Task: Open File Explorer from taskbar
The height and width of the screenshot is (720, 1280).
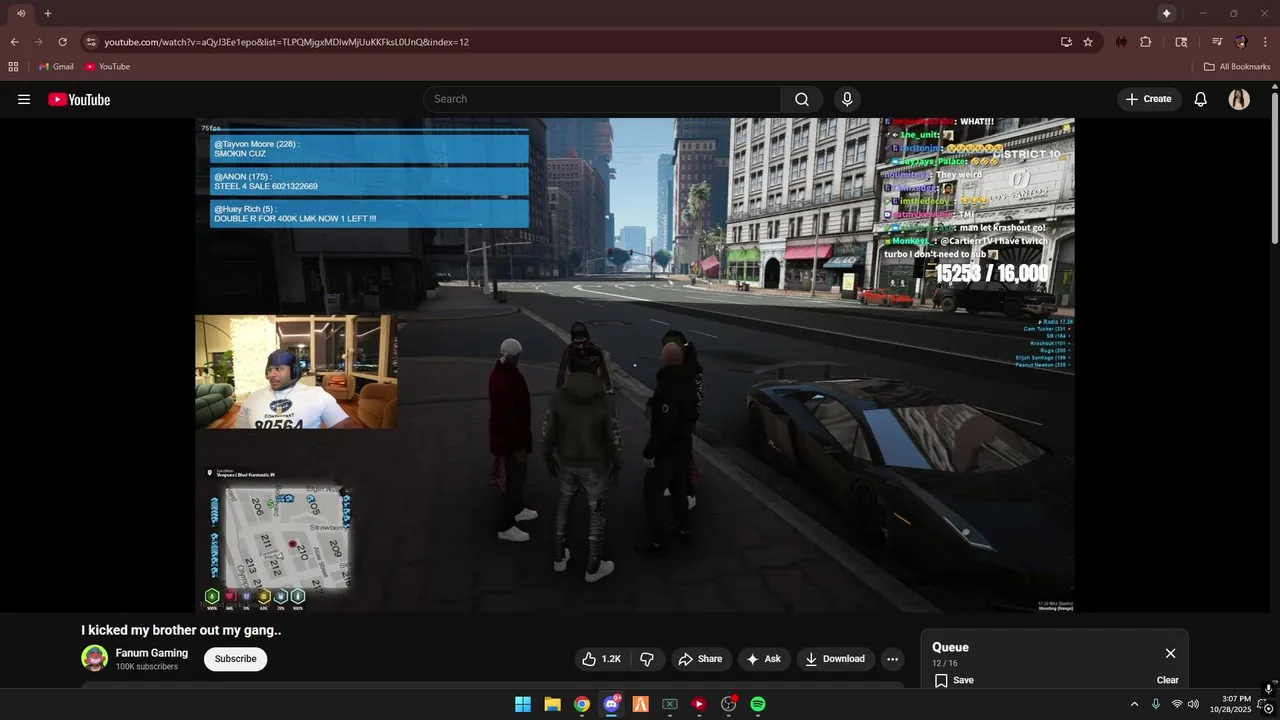Action: point(552,704)
